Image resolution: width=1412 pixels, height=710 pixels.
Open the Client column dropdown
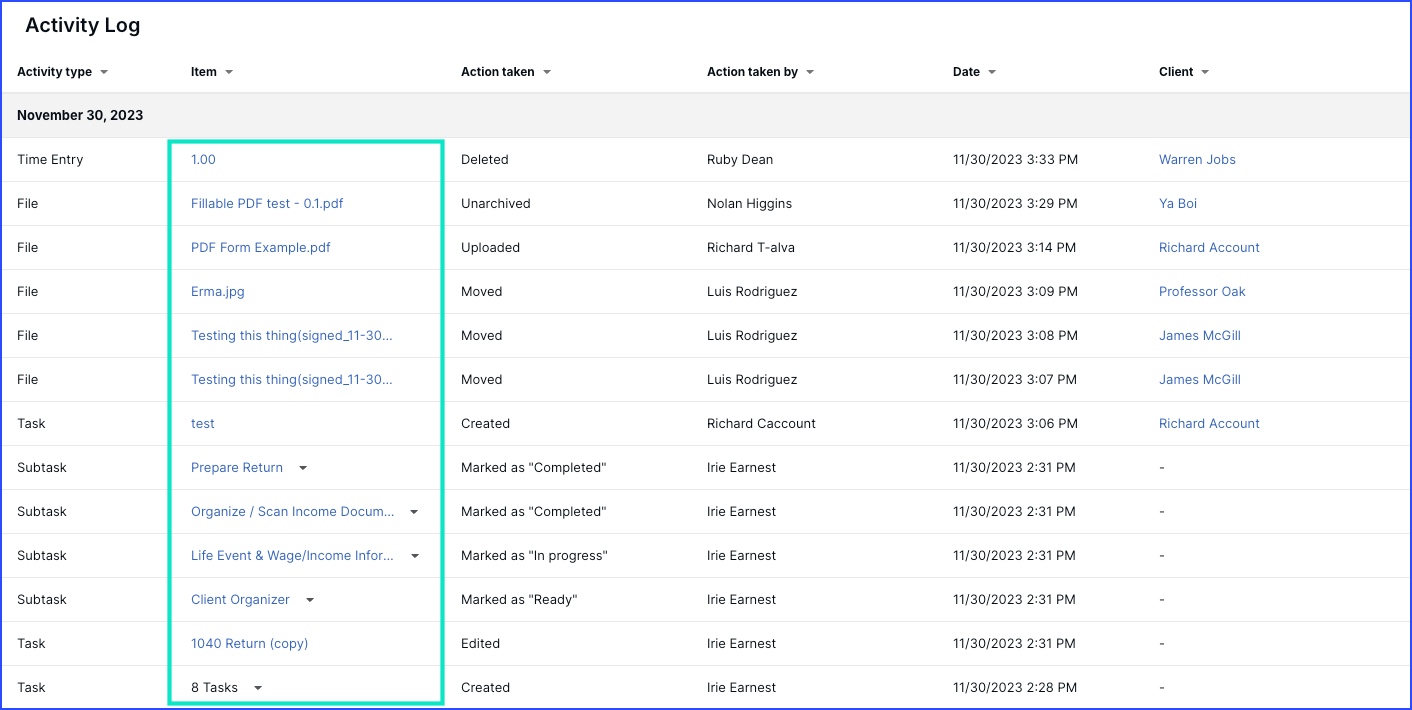[1205, 72]
